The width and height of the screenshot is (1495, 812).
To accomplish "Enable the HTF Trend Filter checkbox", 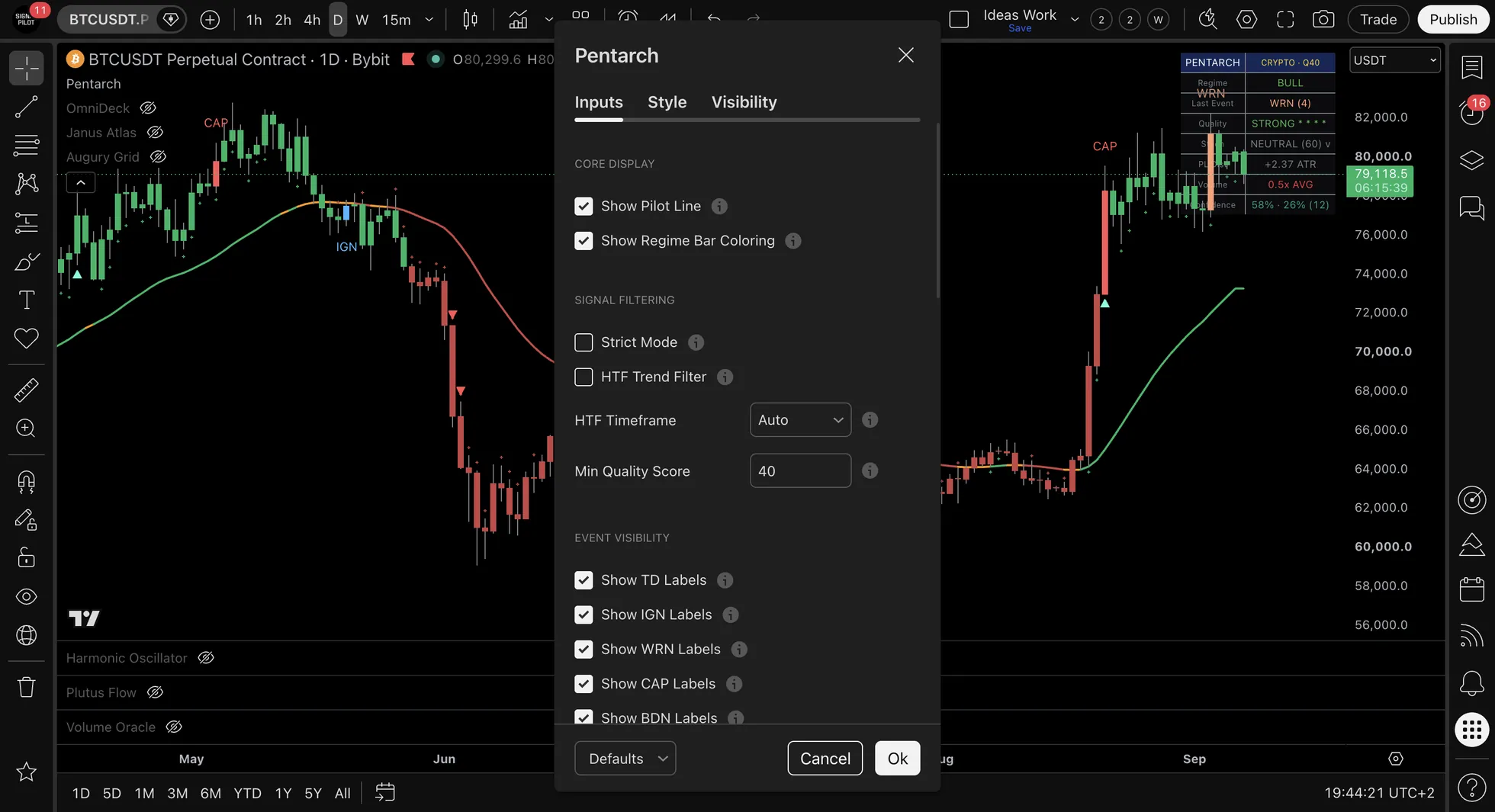I will pos(584,377).
